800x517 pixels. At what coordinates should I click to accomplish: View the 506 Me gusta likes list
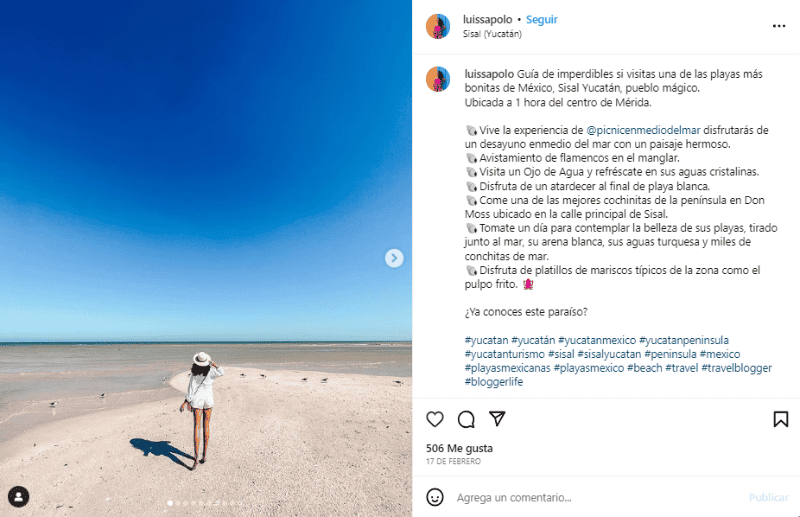pos(459,448)
